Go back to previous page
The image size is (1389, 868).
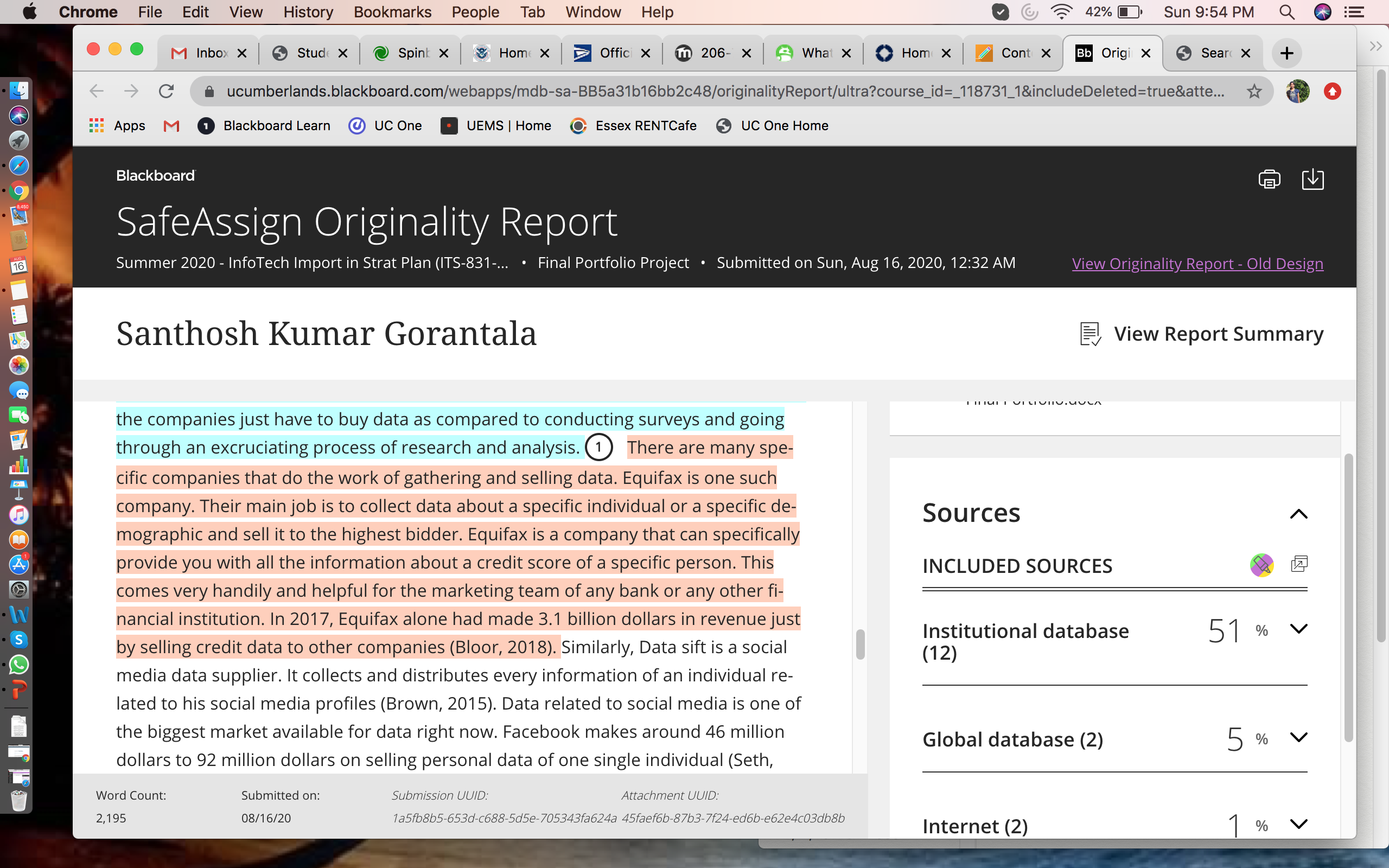pyautogui.click(x=97, y=91)
